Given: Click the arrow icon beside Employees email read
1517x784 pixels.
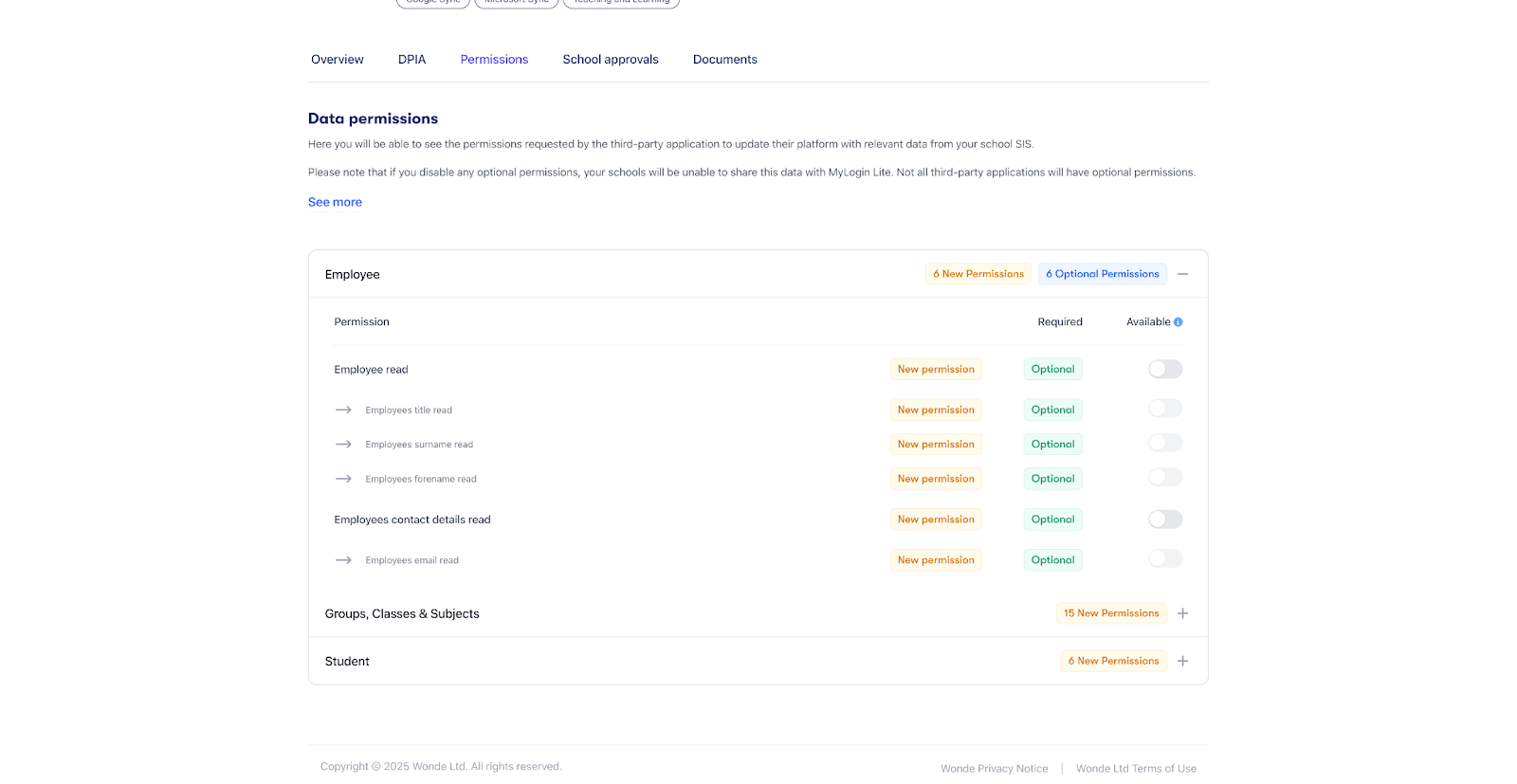Looking at the screenshot, I should 343,560.
